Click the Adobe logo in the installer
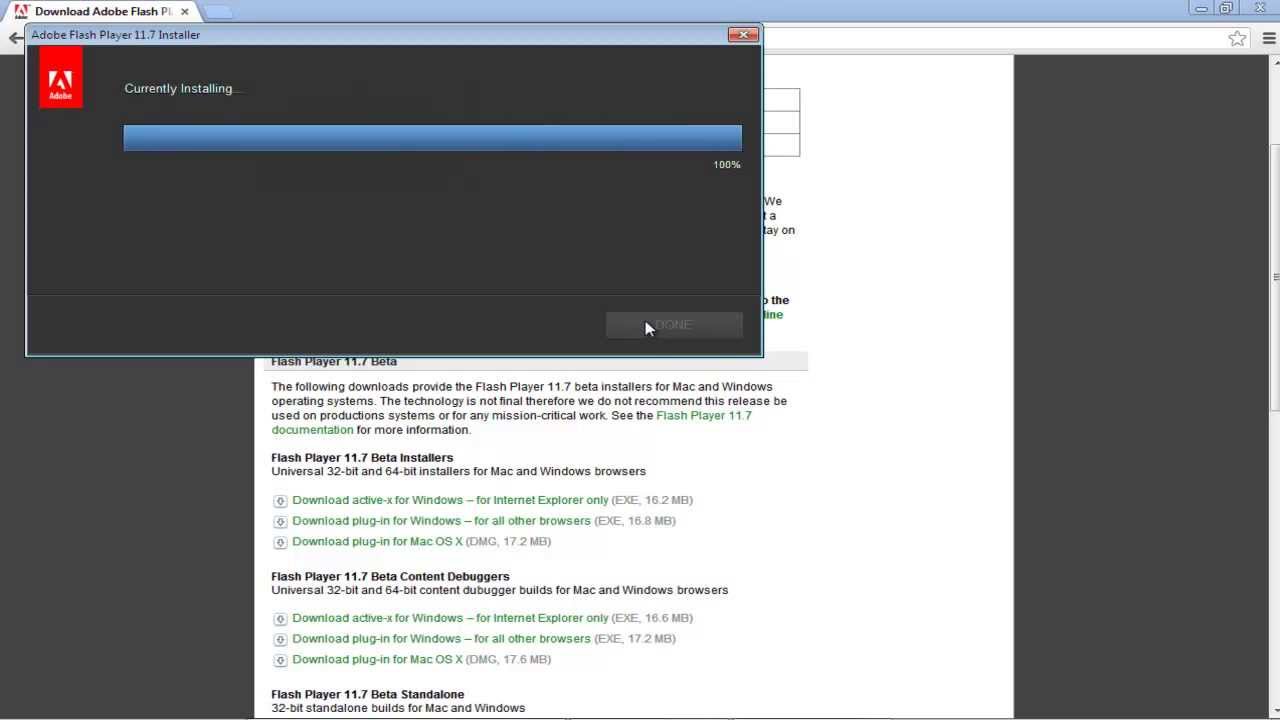 [x=61, y=79]
